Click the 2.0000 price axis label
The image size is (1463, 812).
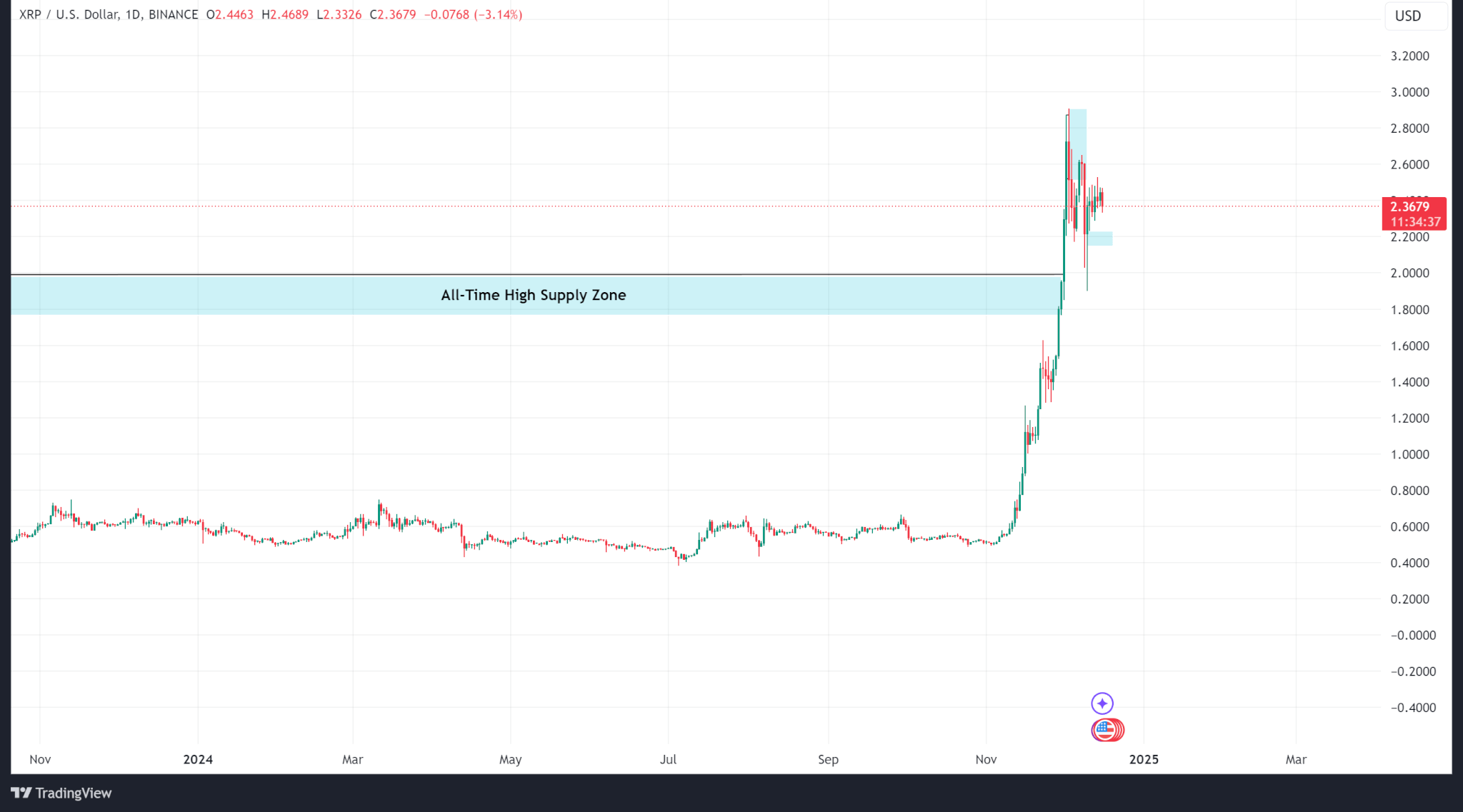[x=1409, y=273]
